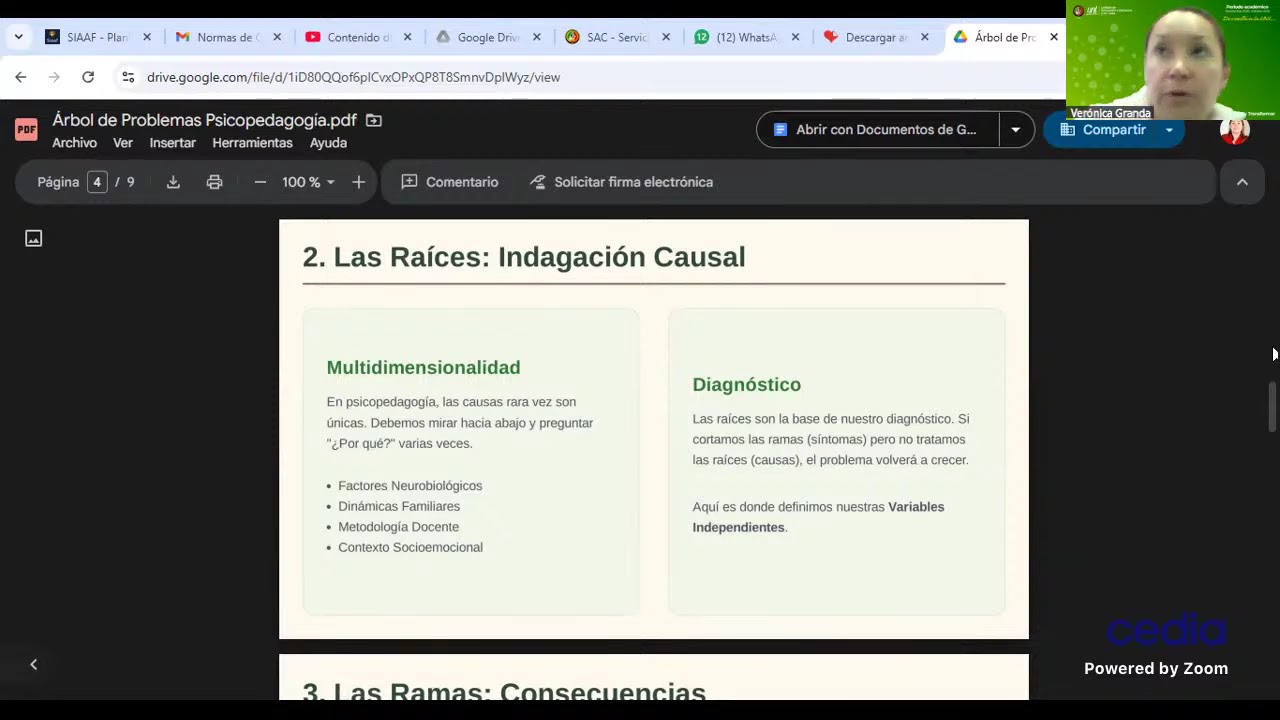This screenshot has height=720, width=1280.
Task: Close the Árbol de Problemas tab
Action: (x=1053, y=37)
